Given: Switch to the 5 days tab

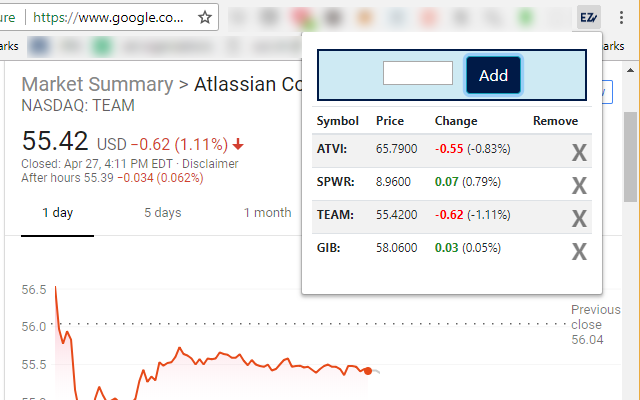Looking at the screenshot, I should pyautogui.click(x=162, y=212).
